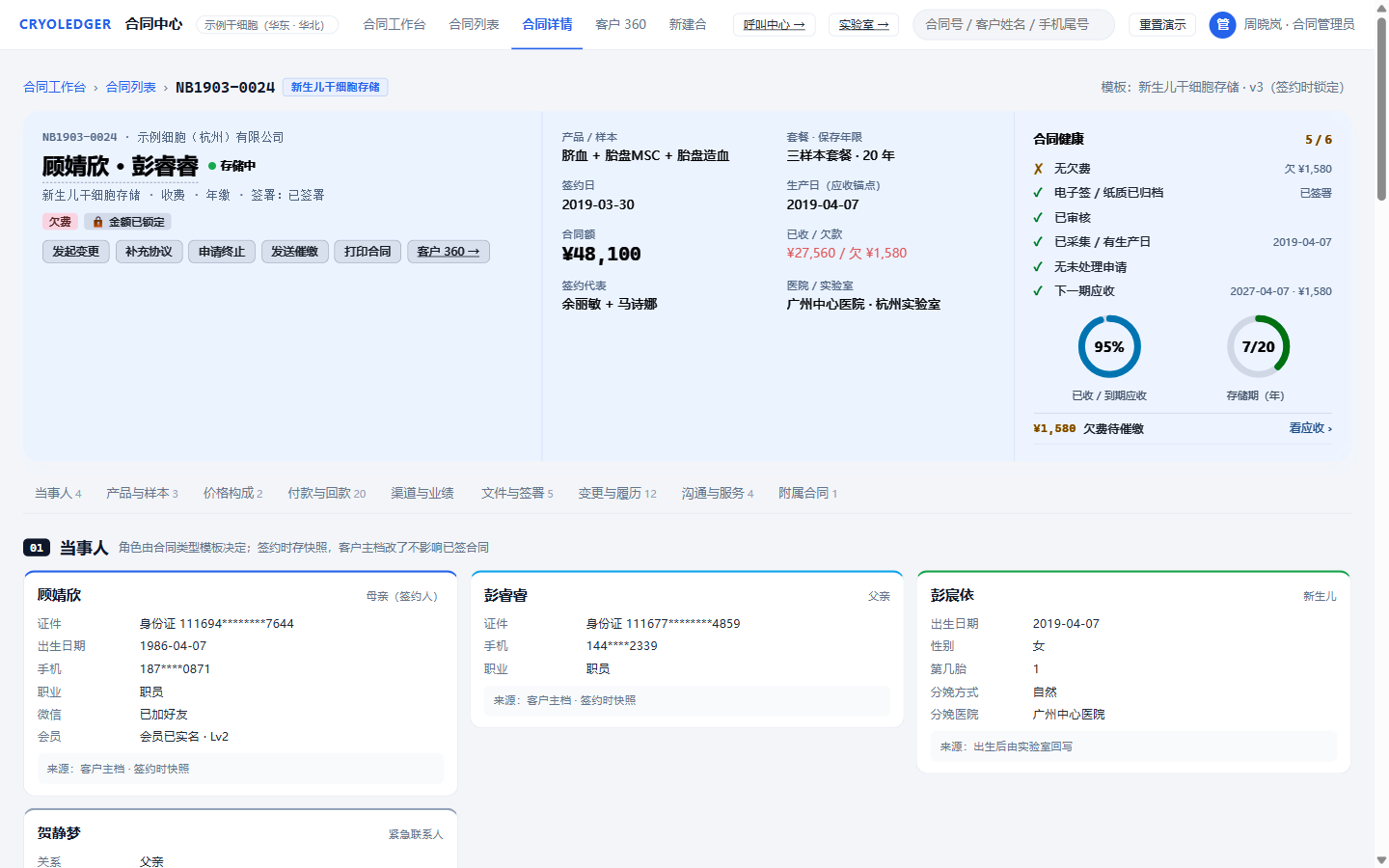1389x868 pixels.
Task: Select 合同详情 in top navigation
Action: point(547,24)
